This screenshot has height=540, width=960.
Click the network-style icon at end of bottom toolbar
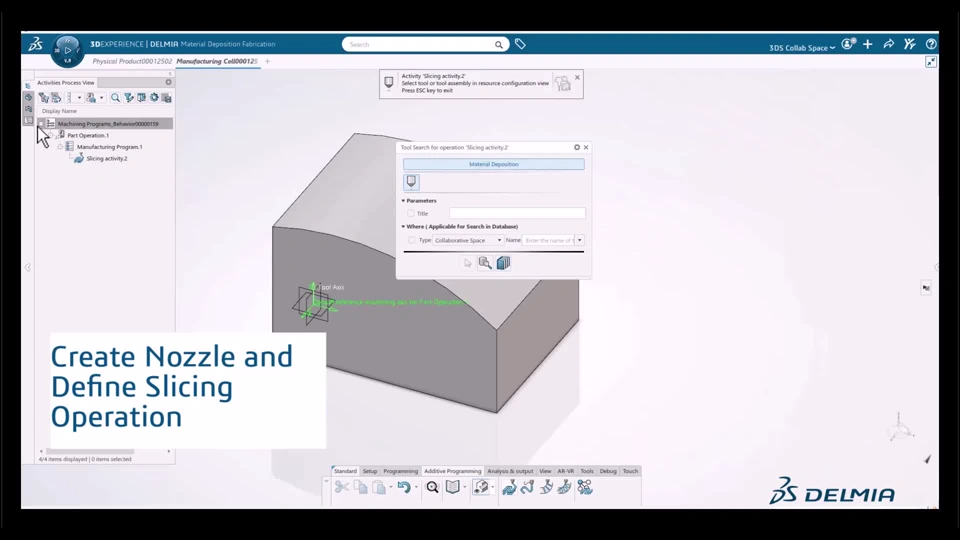pos(585,487)
